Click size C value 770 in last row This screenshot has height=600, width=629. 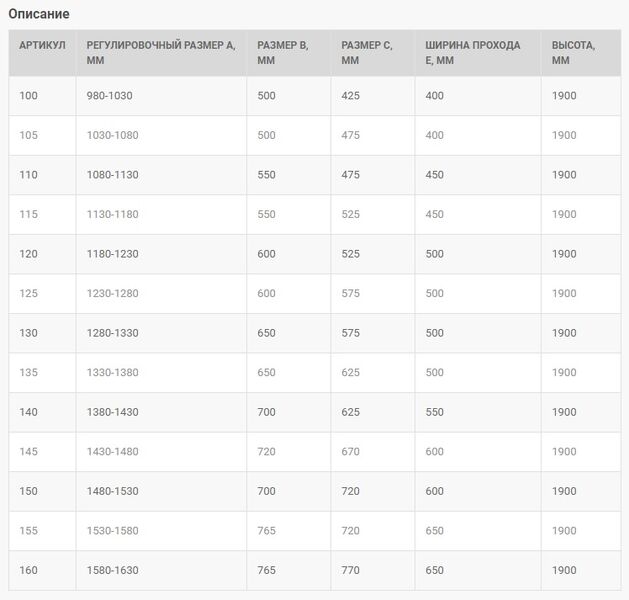point(351,570)
